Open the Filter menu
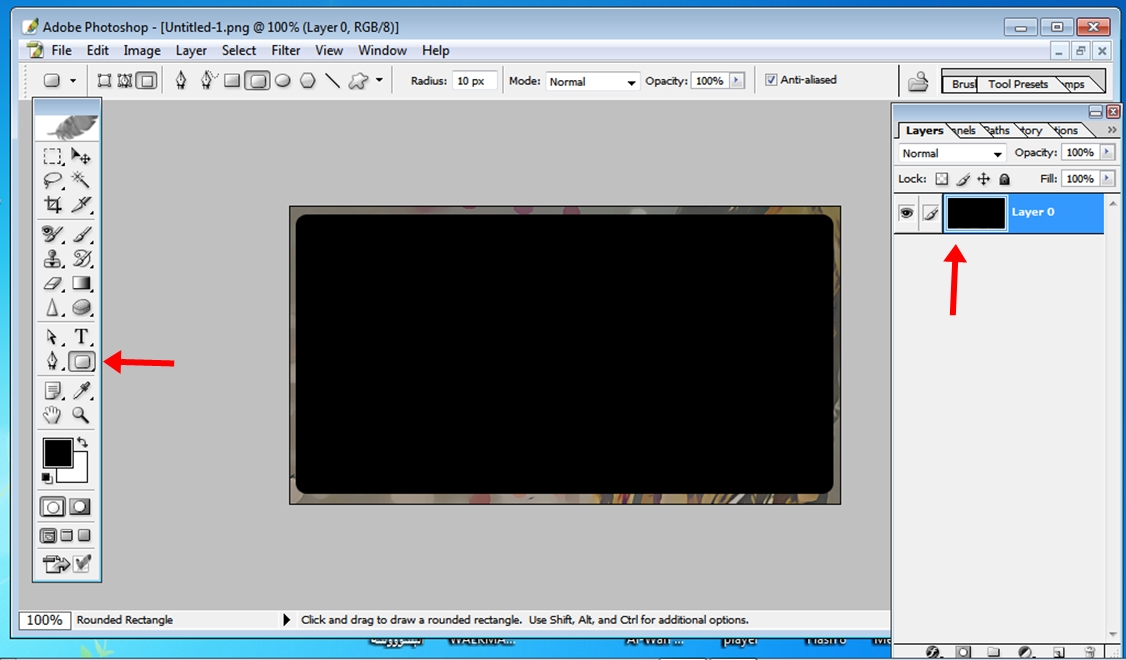This screenshot has height=660, width=1126. (x=286, y=50)
